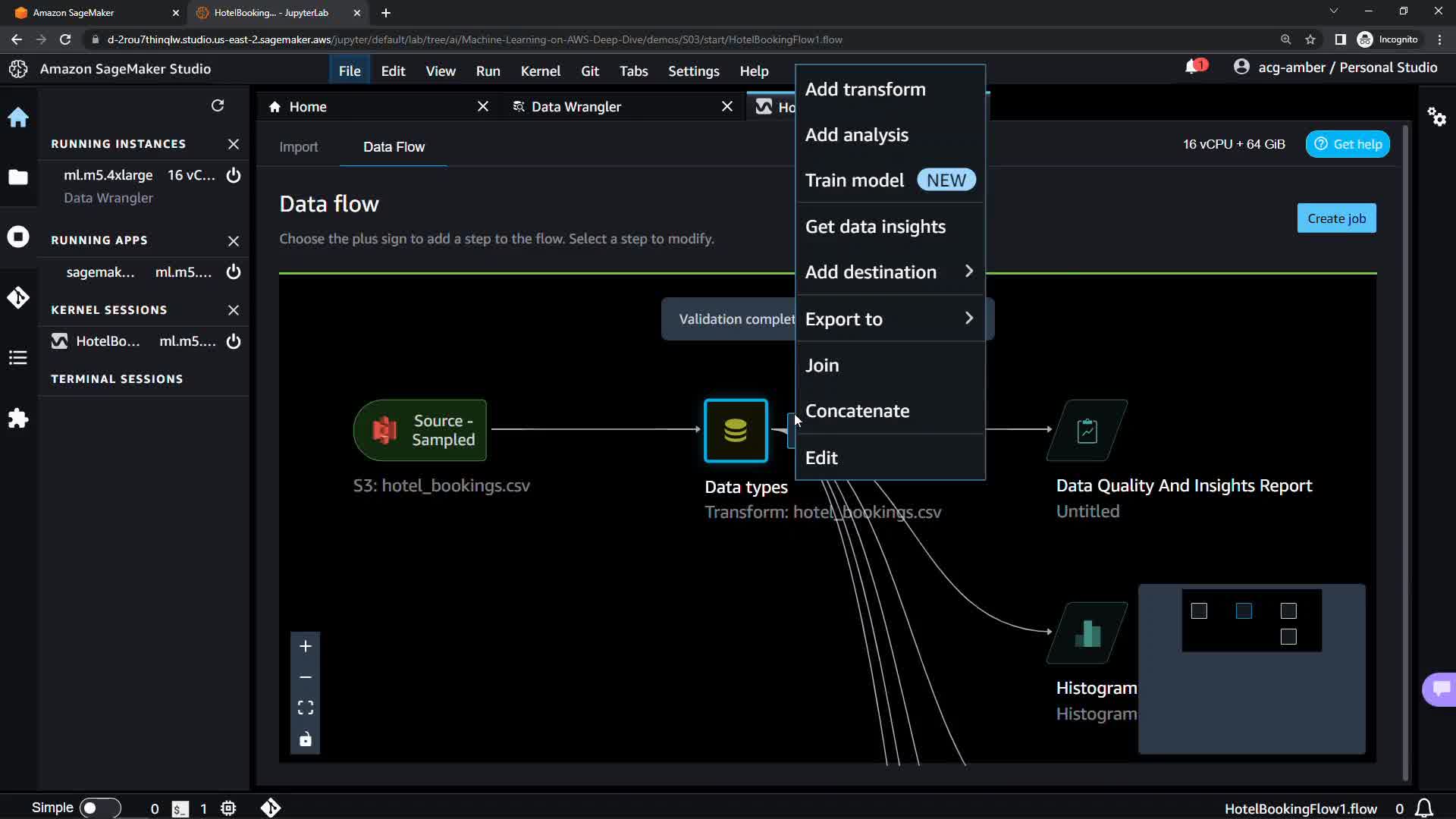Switch to the Import tab
Viewport: 1456px width, 819px height.
pos(298,147)
